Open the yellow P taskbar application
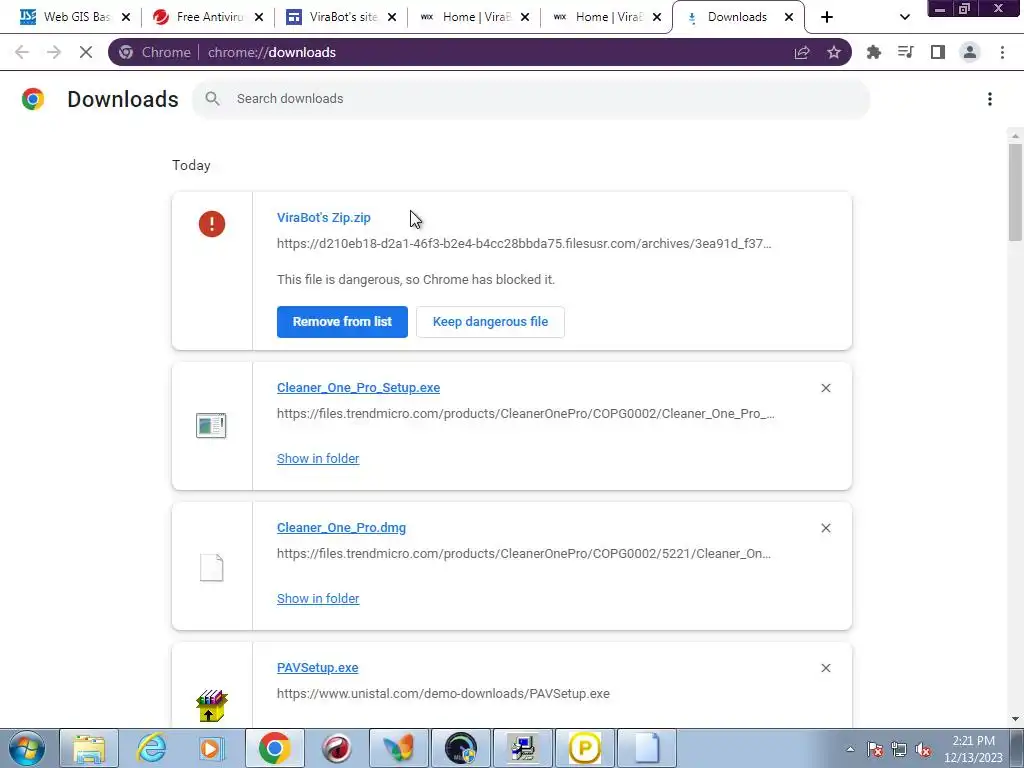 tap(584, 748)
